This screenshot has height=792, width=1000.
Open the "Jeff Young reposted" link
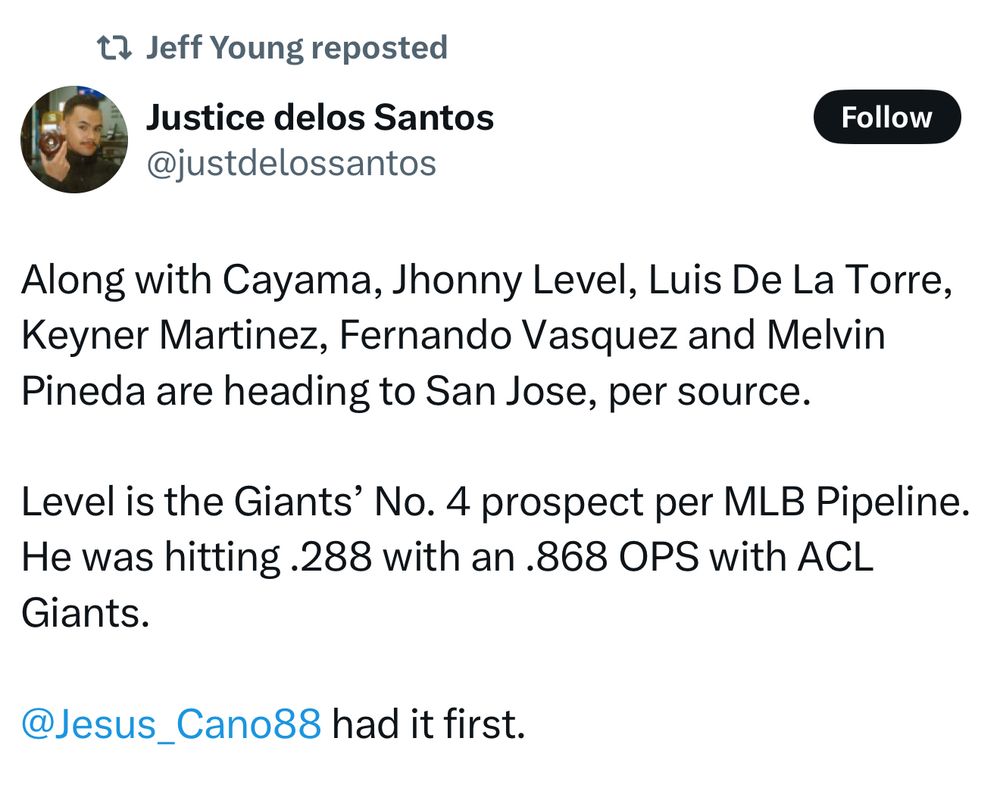tap(296, 48)
